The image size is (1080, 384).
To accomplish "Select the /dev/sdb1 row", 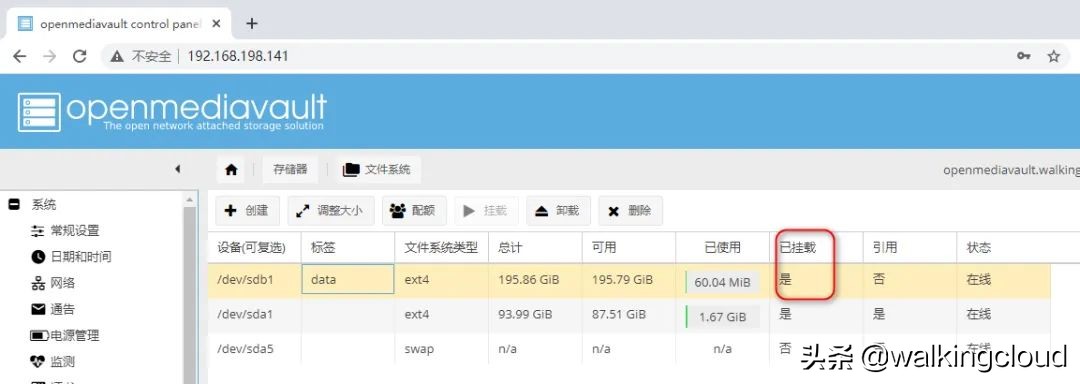I will coord(629,280).
